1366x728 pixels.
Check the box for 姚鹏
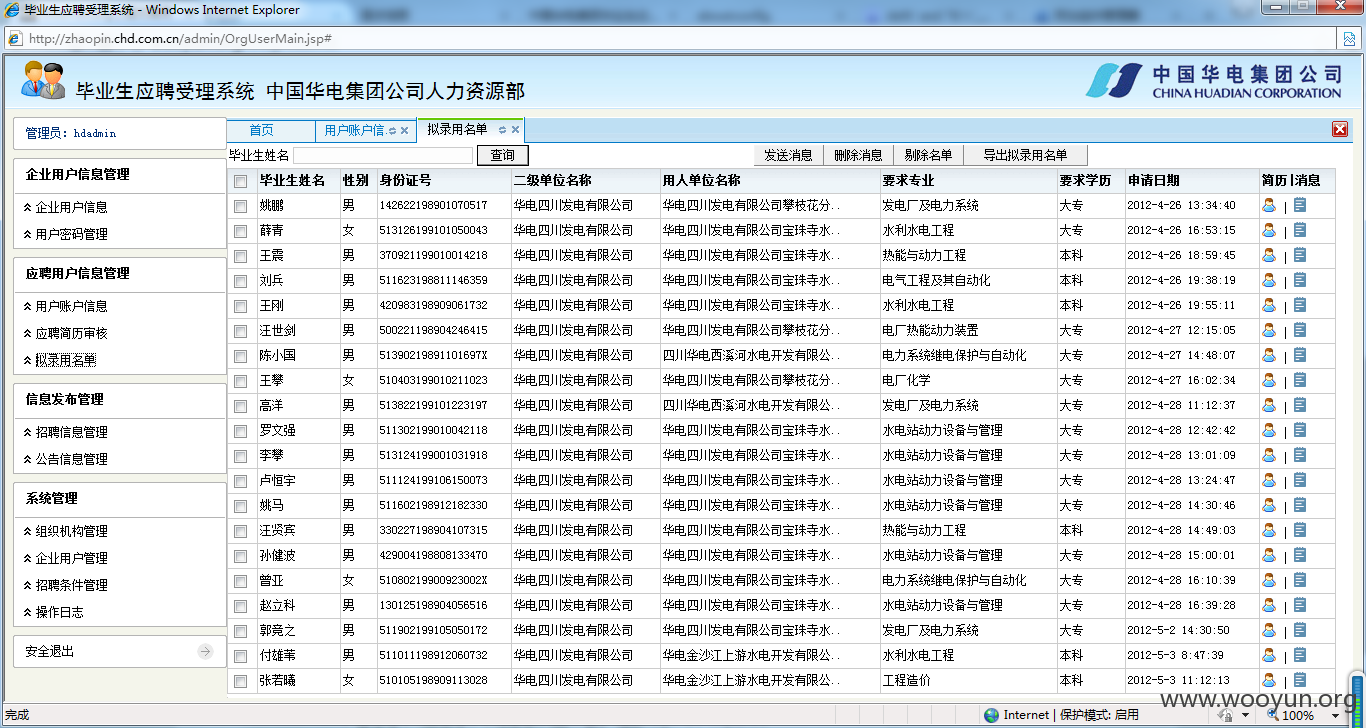240,206
